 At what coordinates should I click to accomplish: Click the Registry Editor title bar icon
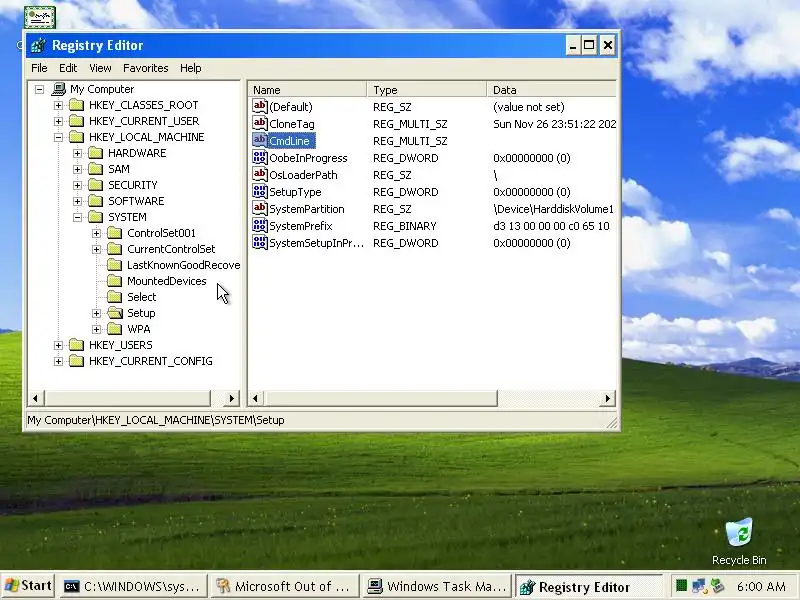[x=38, y=45]
